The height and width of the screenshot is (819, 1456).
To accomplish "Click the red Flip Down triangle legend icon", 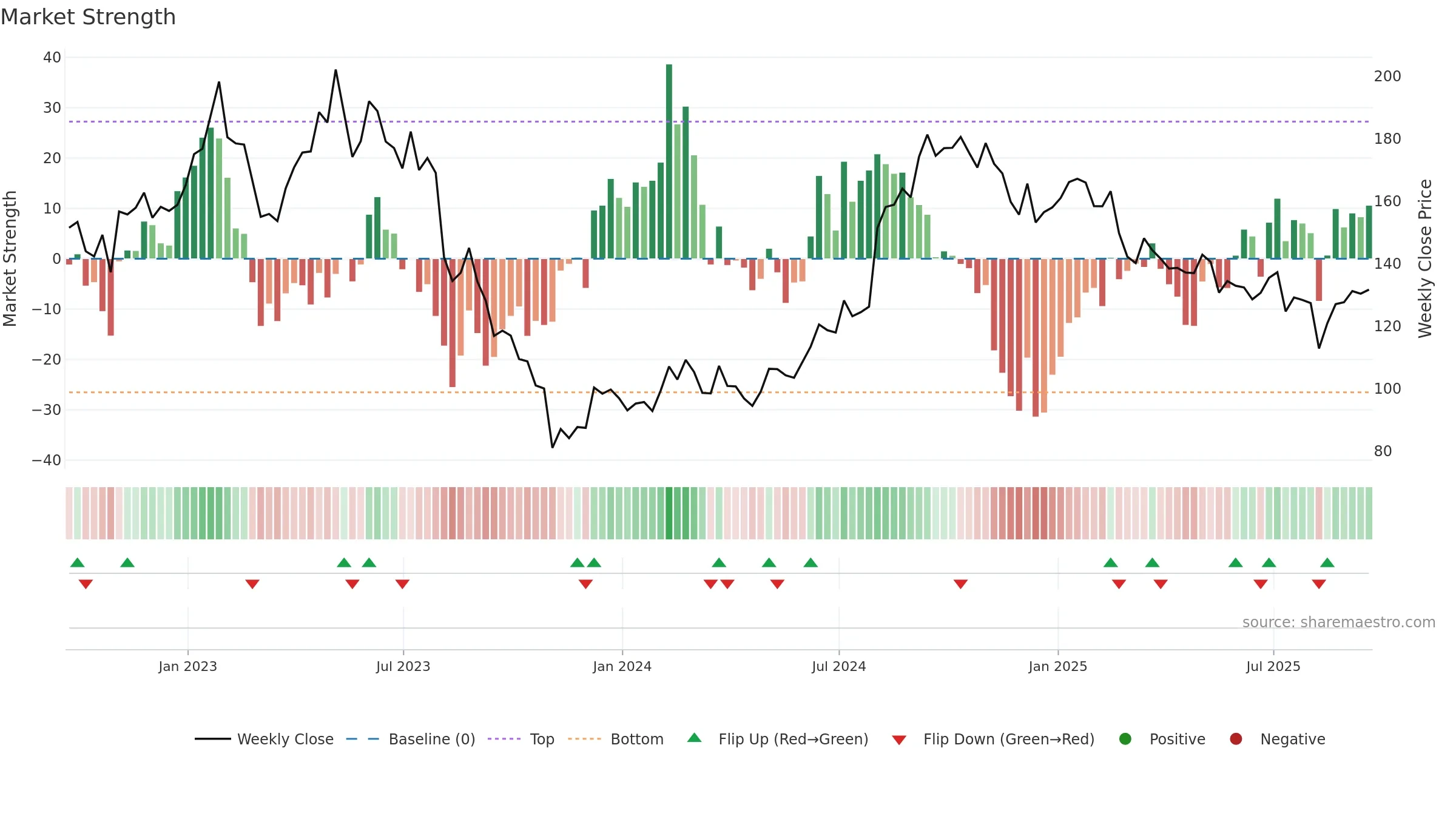I will coord(899,740).
